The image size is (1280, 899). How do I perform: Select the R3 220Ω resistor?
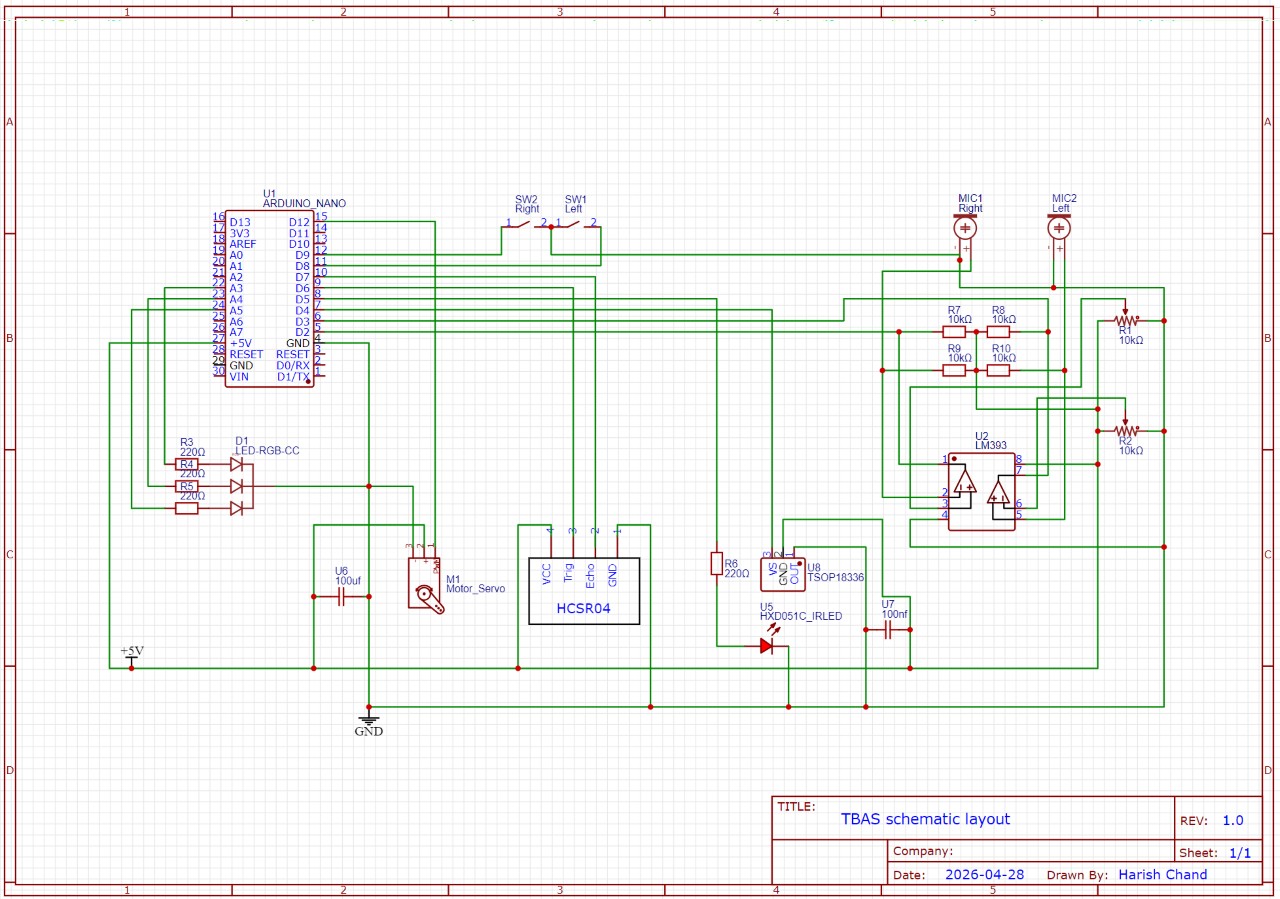click(x=186, y=464)
